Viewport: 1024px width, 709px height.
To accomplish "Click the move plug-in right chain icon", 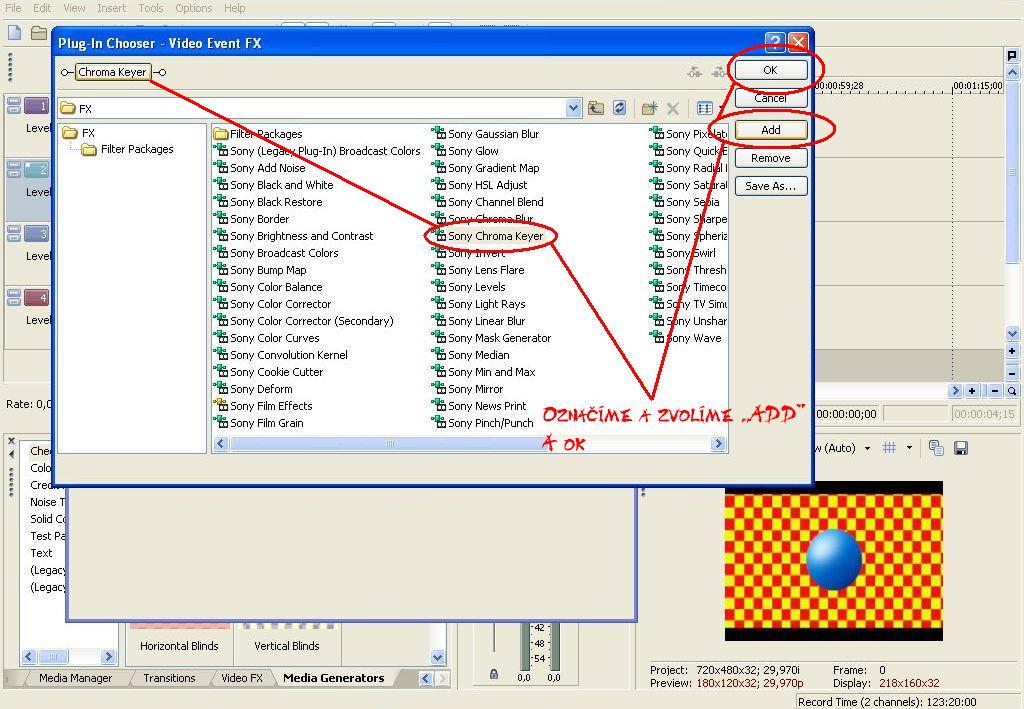I will click(718, 72).
